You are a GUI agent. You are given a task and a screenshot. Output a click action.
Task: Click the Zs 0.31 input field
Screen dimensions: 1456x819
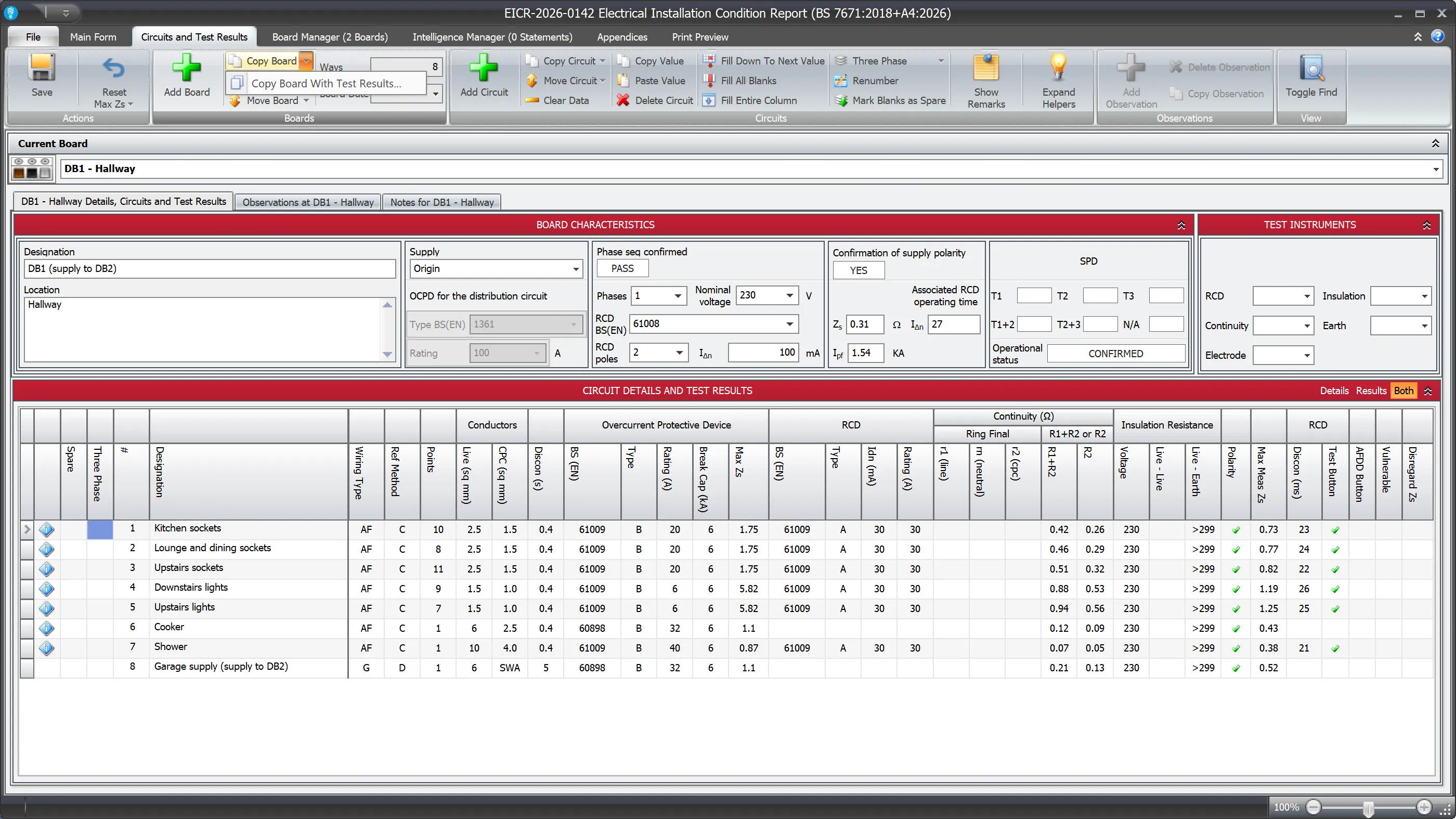pos(865,324)
